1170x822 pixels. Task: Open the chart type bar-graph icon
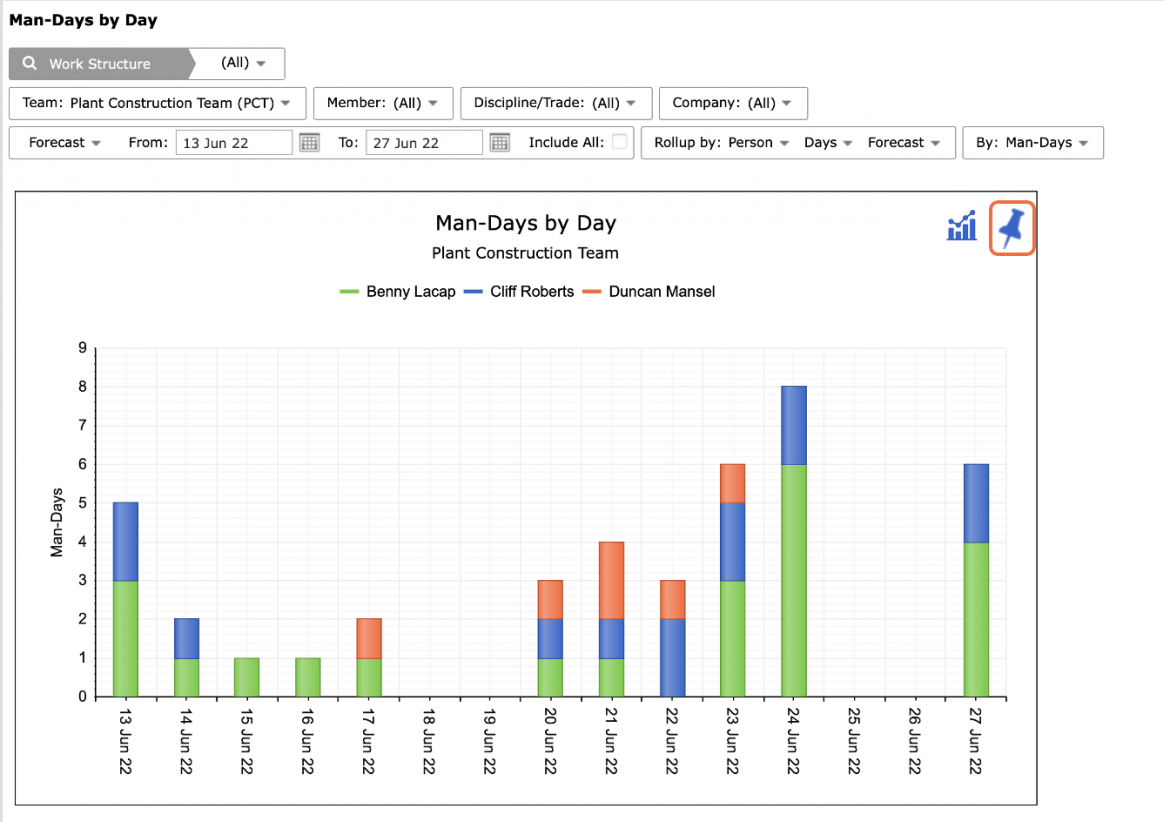pyautogui.click(x=962, y=226)
